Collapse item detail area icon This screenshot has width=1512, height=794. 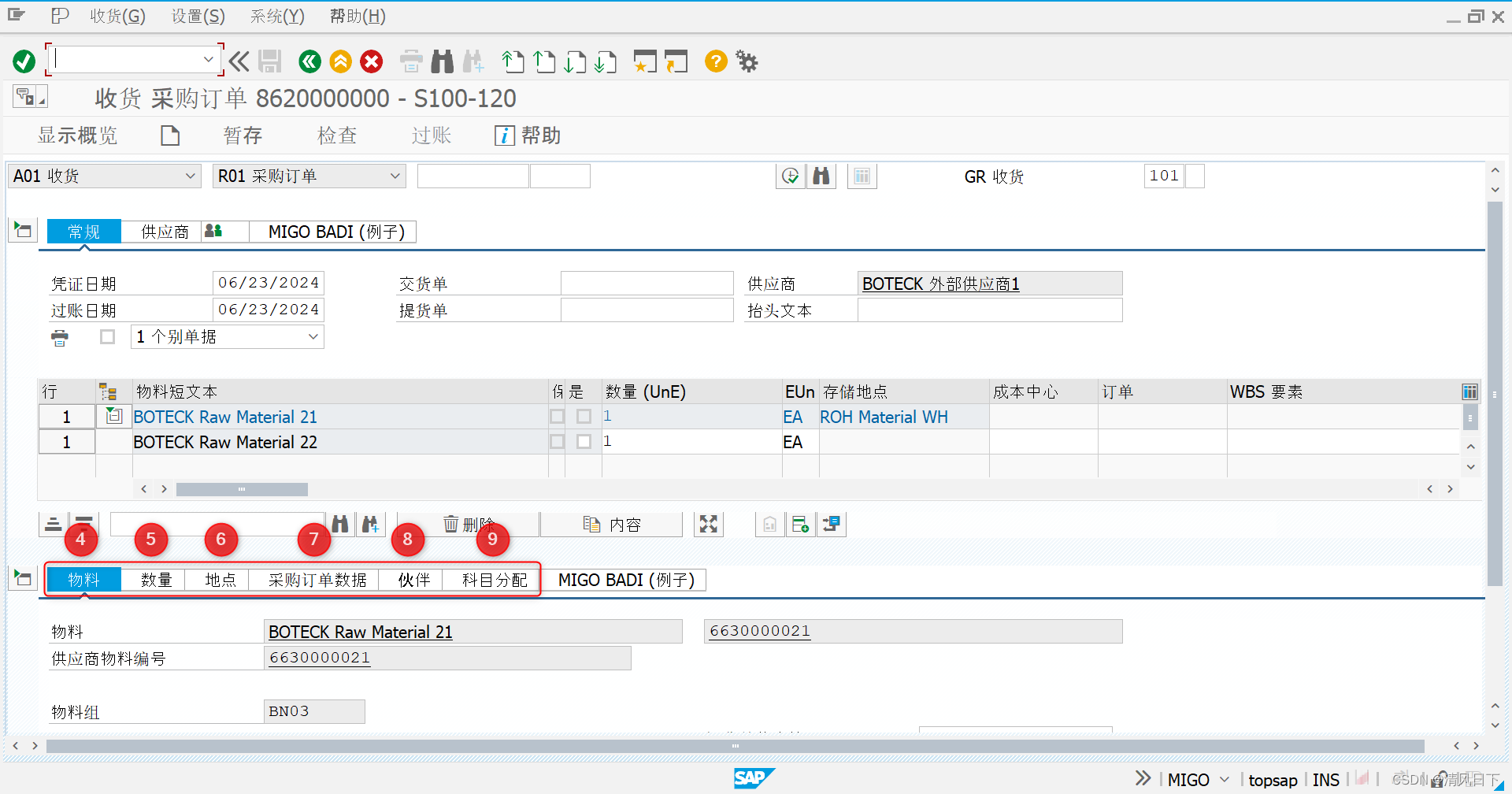pos(23,578)
